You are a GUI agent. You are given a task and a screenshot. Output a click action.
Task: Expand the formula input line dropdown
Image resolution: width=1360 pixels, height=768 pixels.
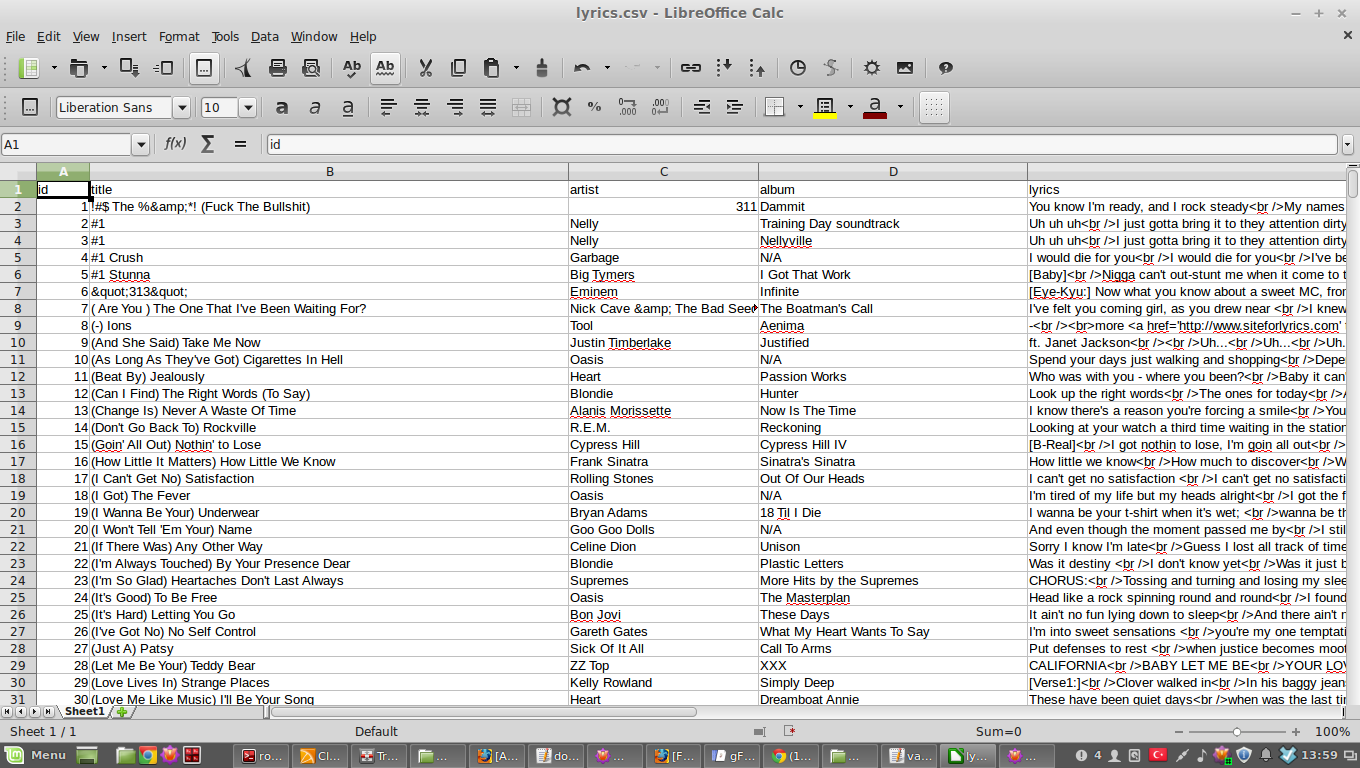(x=1348, y=144)
